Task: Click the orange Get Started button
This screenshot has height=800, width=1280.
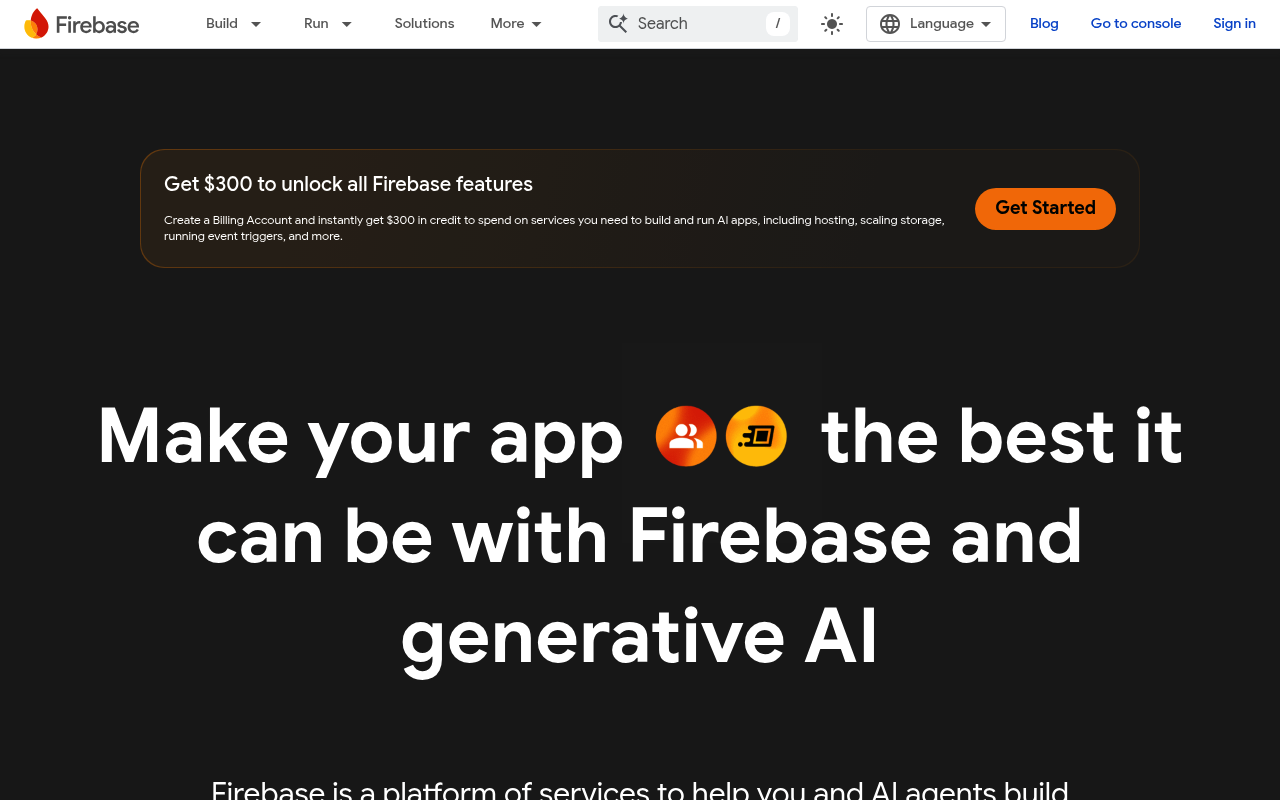Action: [x=1045, y=208]
